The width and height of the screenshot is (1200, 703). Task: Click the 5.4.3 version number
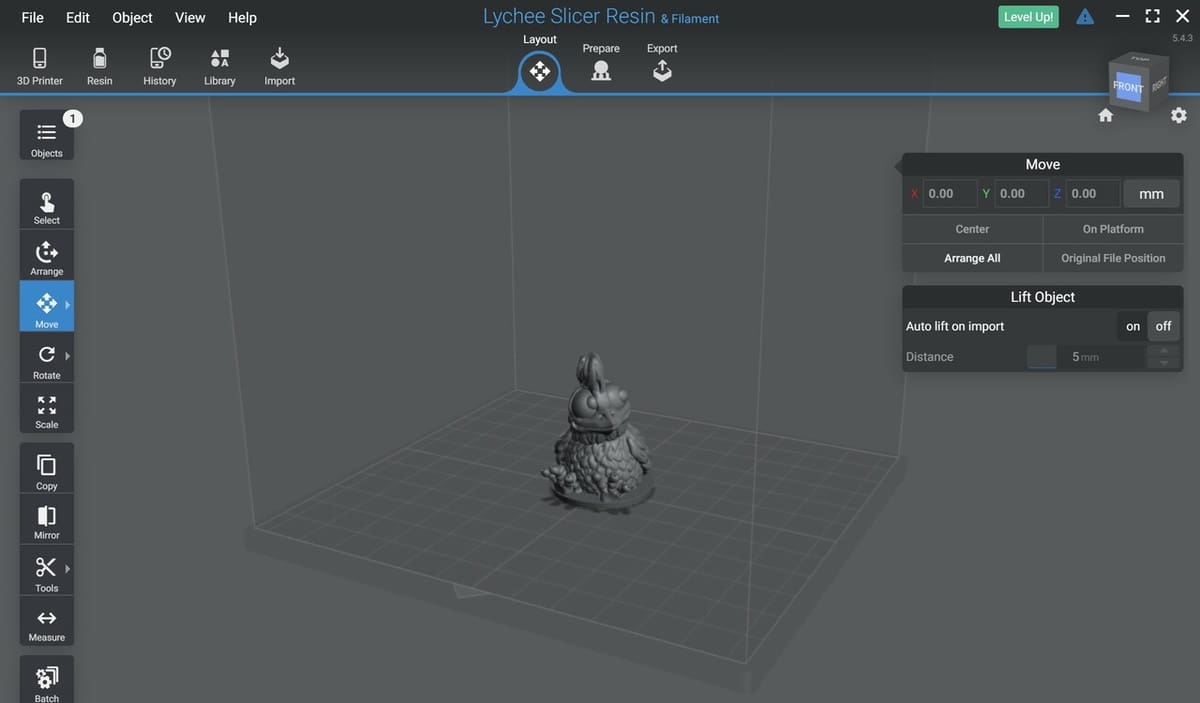[x=1182, y=38]
